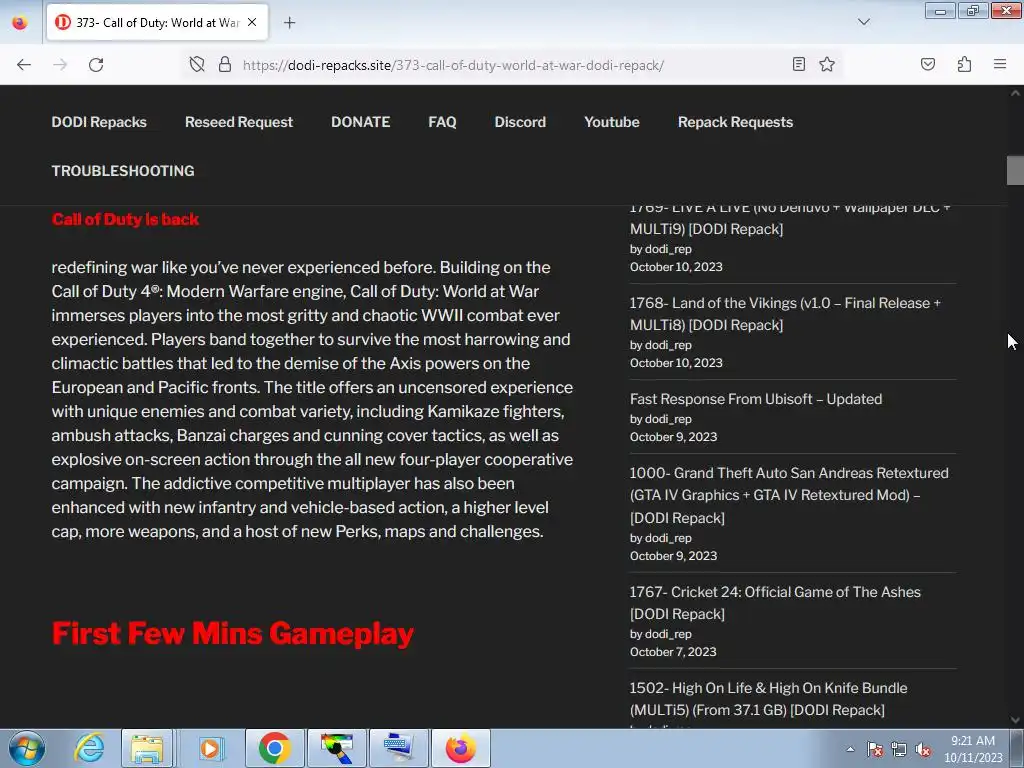Viewport: 1024px width, 768px height.
Task: Toggle reader view icon in address bar
Action: [798, 65]
